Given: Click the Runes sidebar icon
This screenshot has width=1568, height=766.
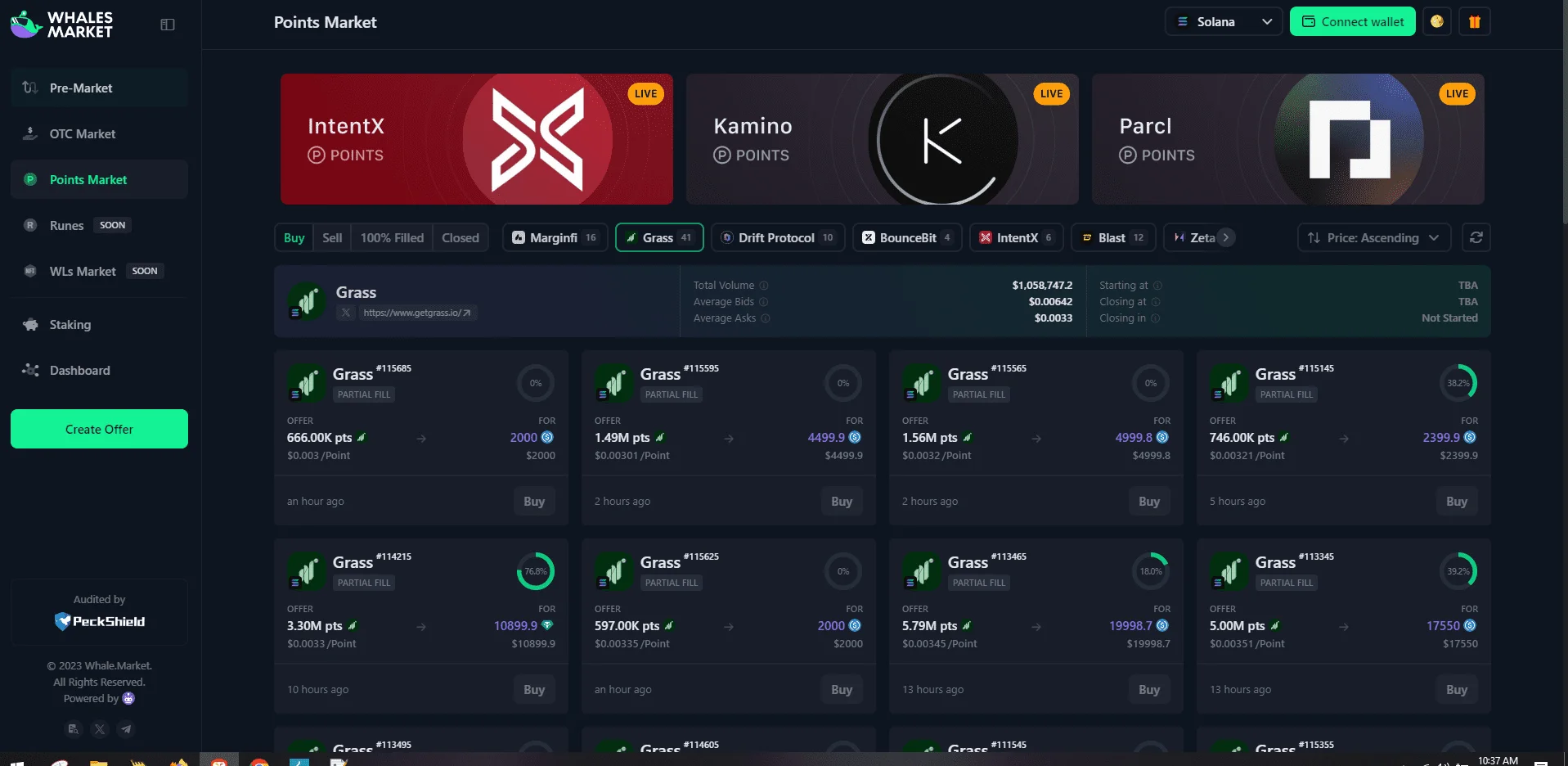Looking at the screenshot, I should tap(30, 225).
